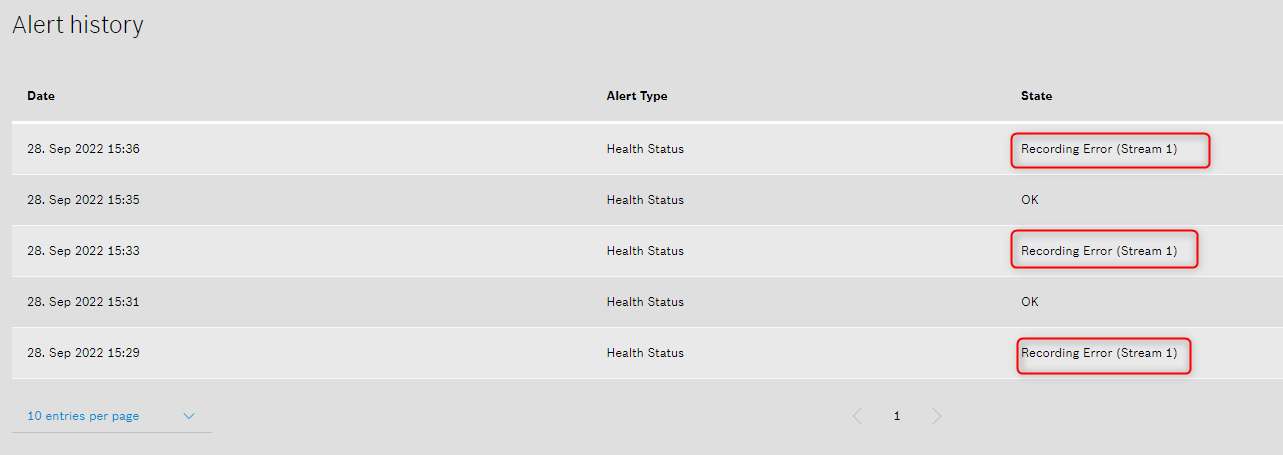Sort by the Date column header

point(41,96)
